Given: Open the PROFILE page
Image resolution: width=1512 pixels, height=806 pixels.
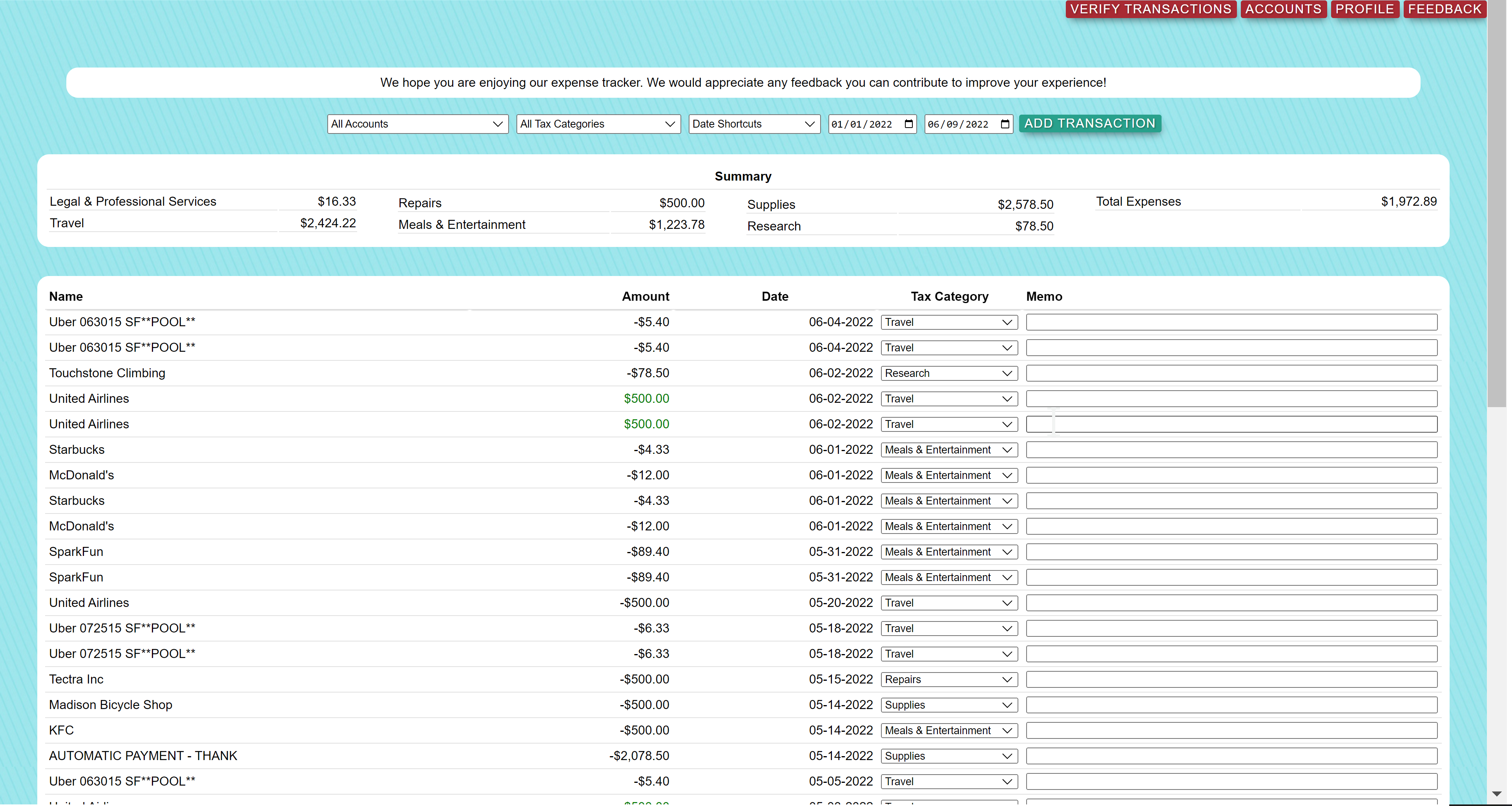Looking at the screenshot, I should tap(1365, 9).
